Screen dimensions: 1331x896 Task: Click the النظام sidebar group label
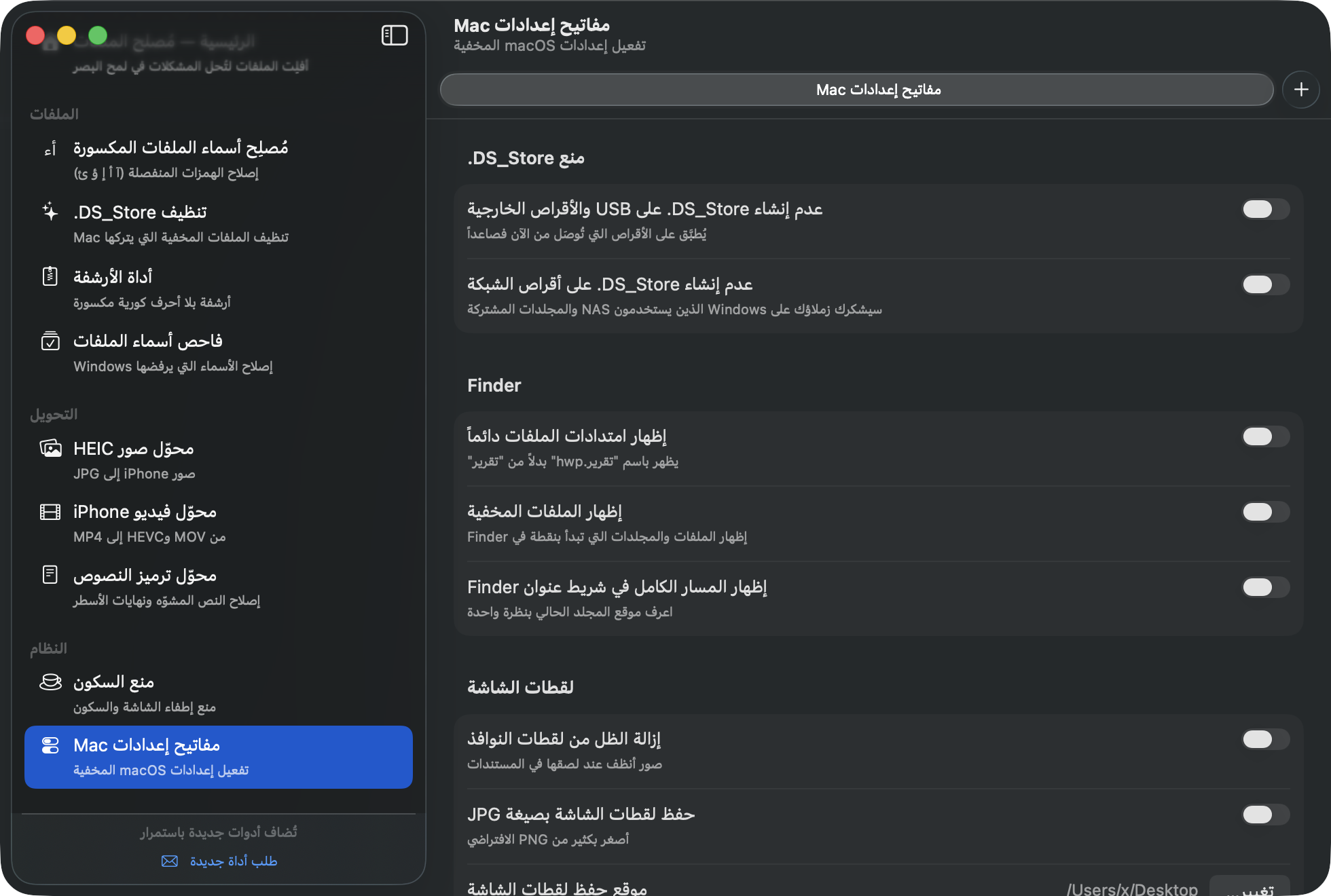pyautogui.click(x=48, y=648)
